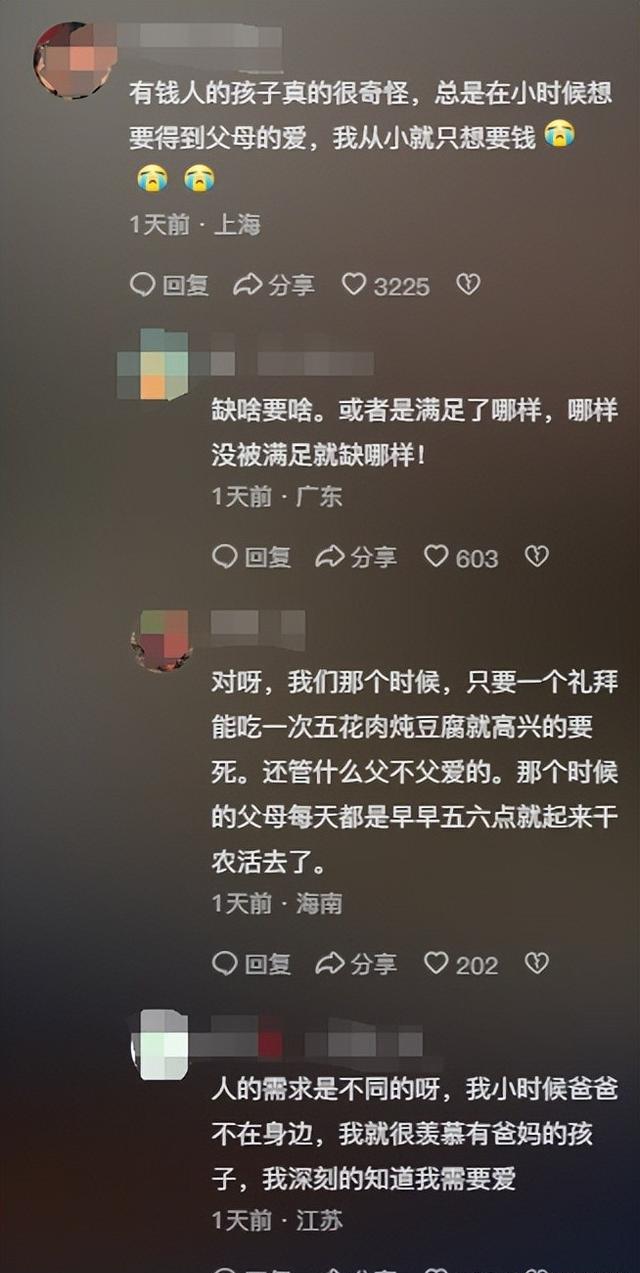
Task: Click reply bubble on the Shanghai comment
Action: (169, 285)
